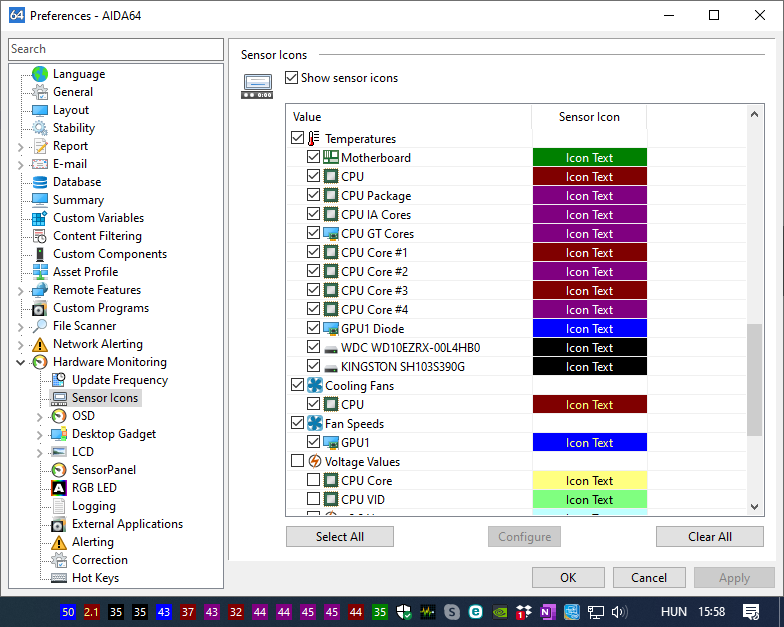Click the Select All button
The width and height of the screenshot is (784, 627).
pyautogui.click(x=340, y=536)
